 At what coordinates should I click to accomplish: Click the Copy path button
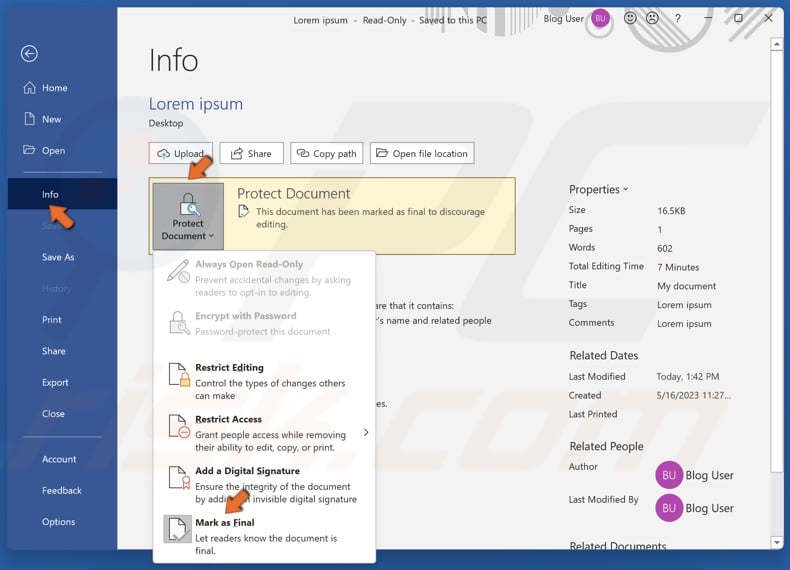(326, 153)
